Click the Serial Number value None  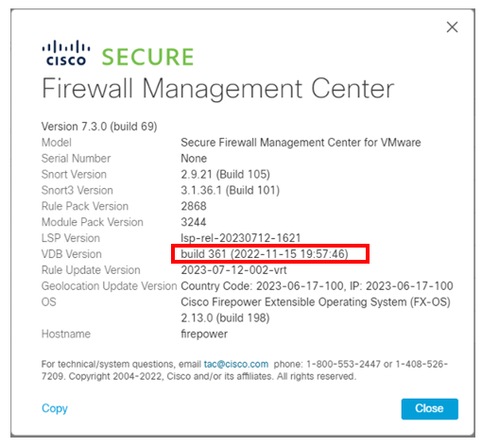click(194, 158)
